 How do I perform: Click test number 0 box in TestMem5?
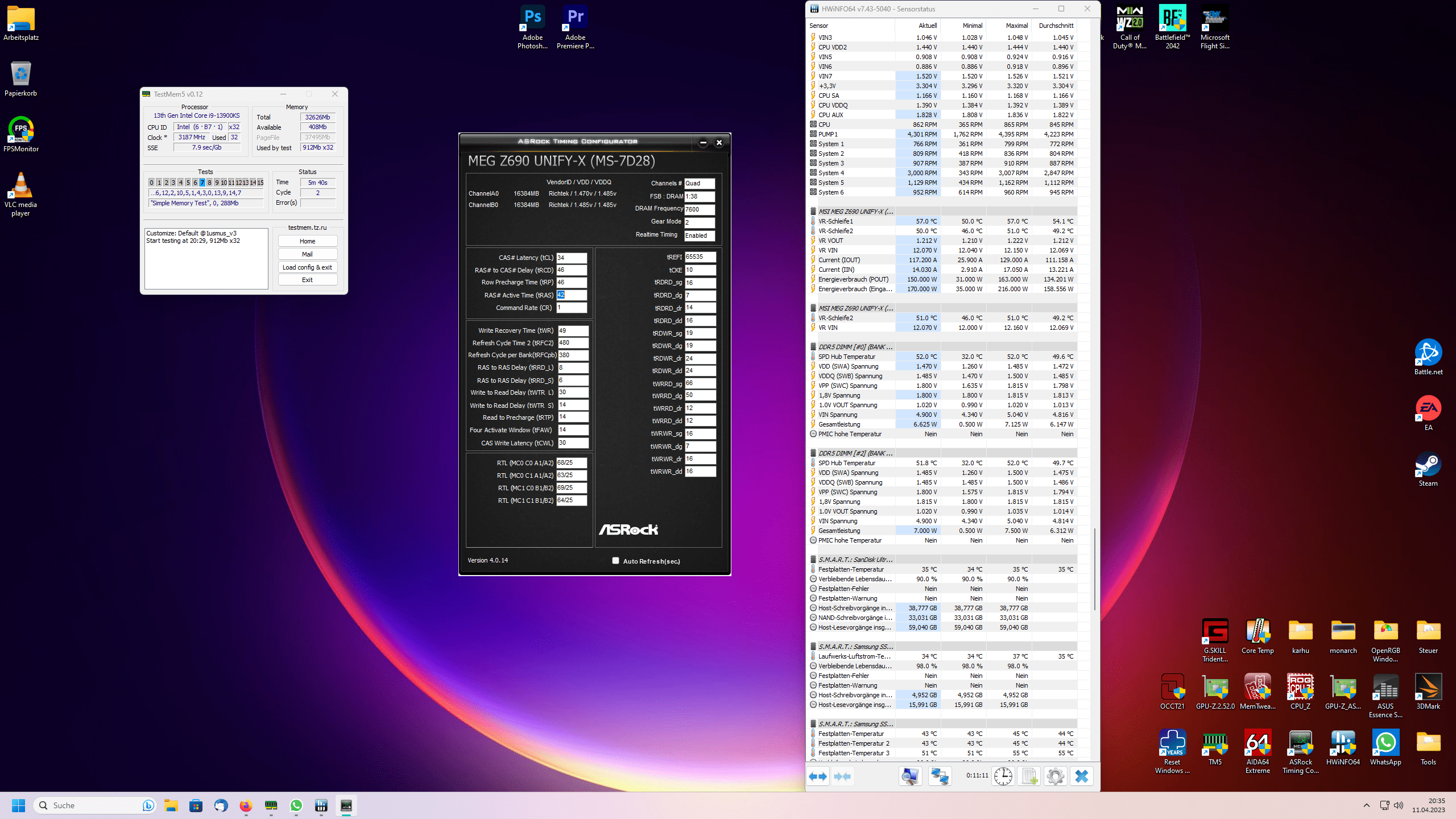[x=151, y=183]
